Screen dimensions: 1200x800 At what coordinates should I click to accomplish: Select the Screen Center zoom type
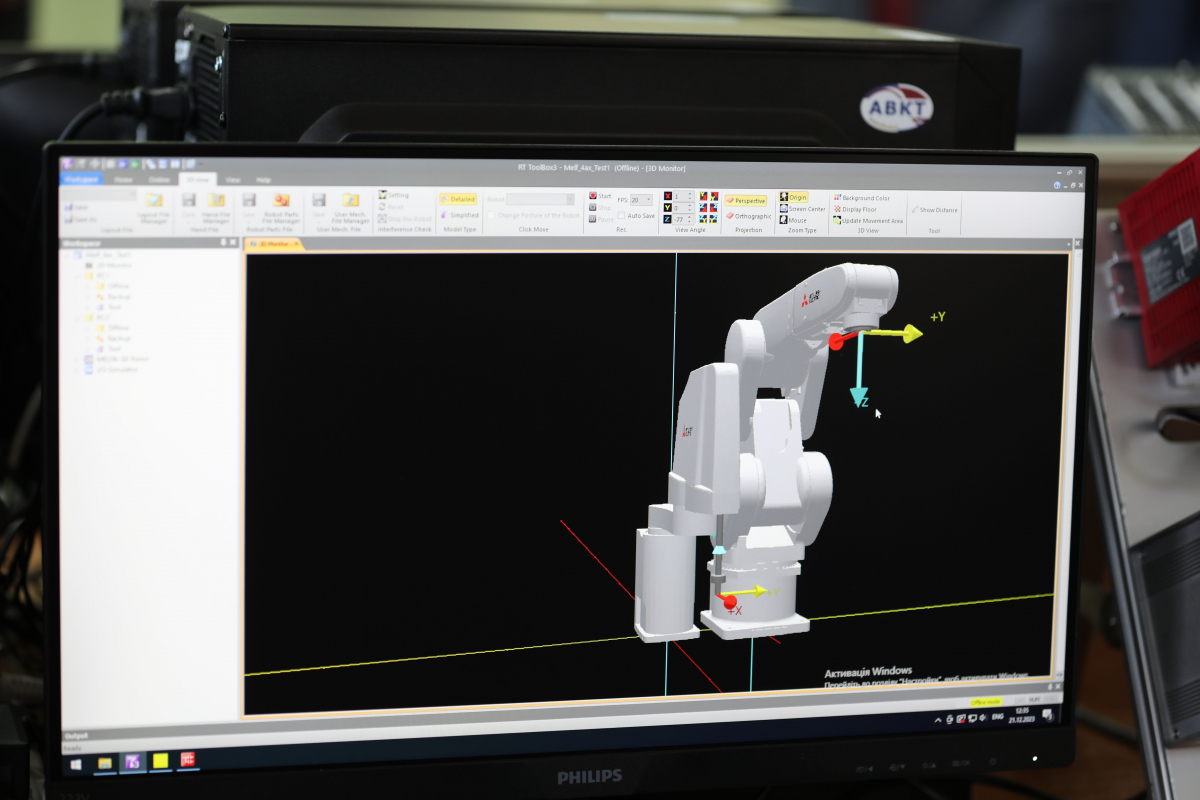tap(803, 209)
